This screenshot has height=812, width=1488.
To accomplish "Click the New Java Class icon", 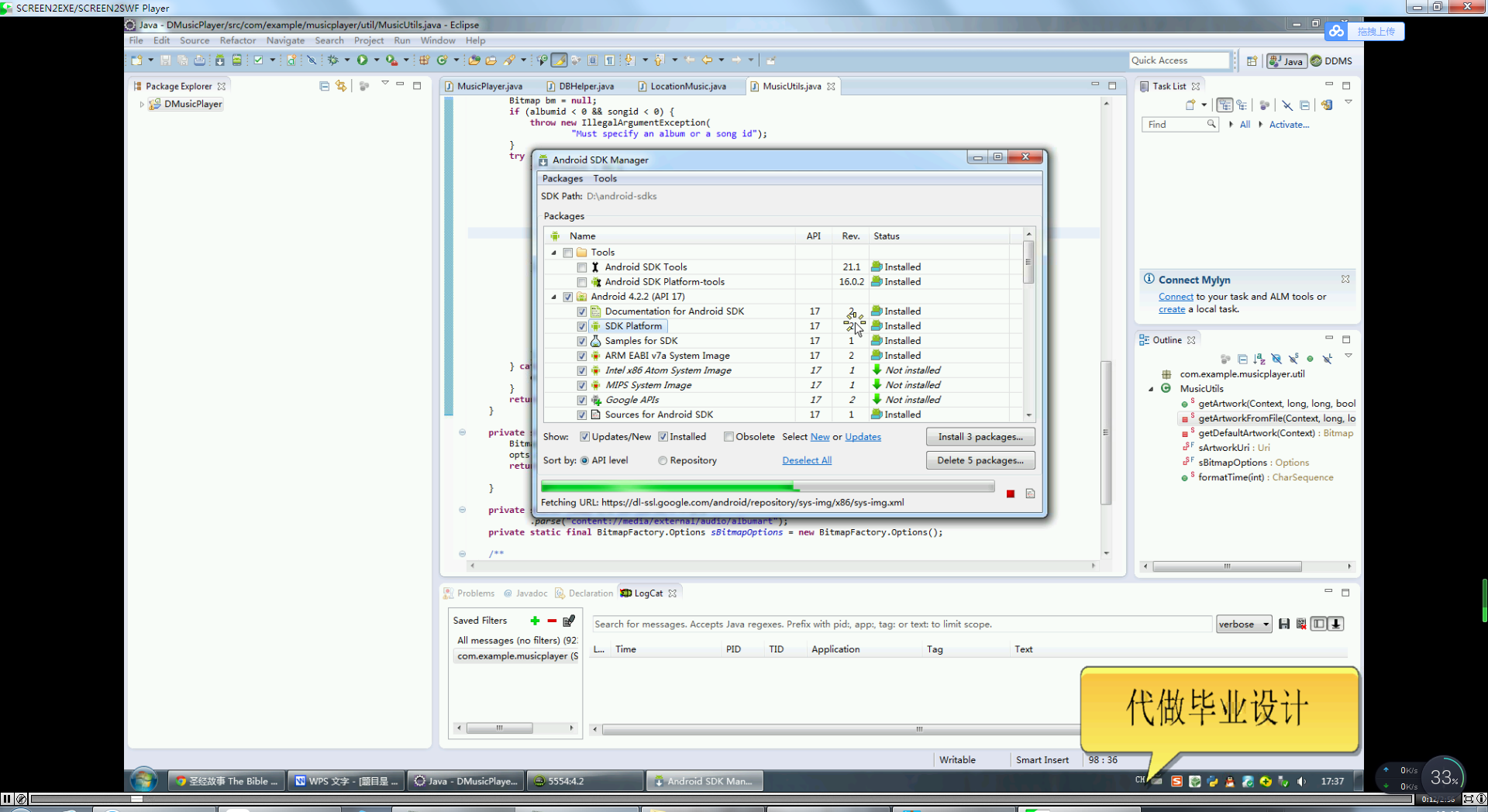I will [442, 60].
